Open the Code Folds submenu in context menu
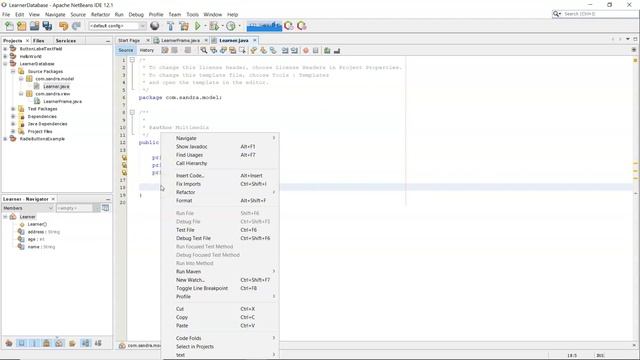Viewport: 640px width, 360px height. pos(221,338)
